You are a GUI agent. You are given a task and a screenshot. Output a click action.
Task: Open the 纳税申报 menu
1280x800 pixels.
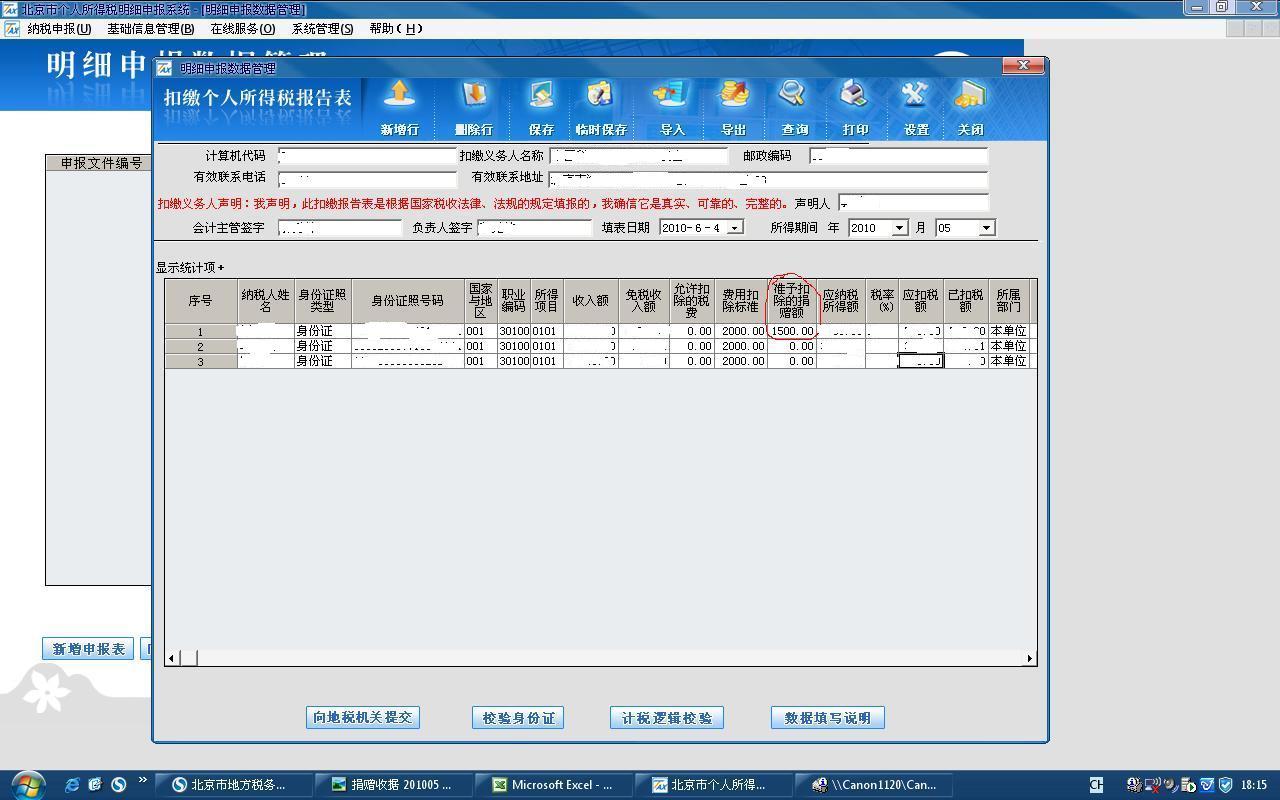58,29
